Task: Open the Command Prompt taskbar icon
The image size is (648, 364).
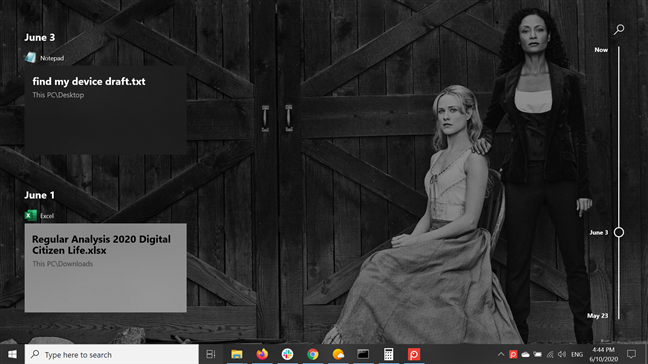Action: point(363,354)
